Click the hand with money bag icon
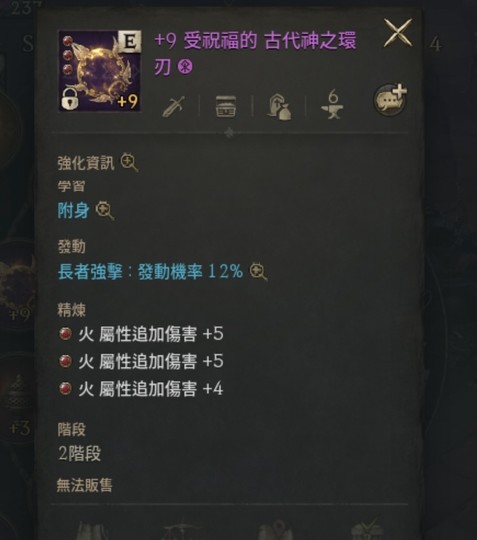 [x=279, y=107]
